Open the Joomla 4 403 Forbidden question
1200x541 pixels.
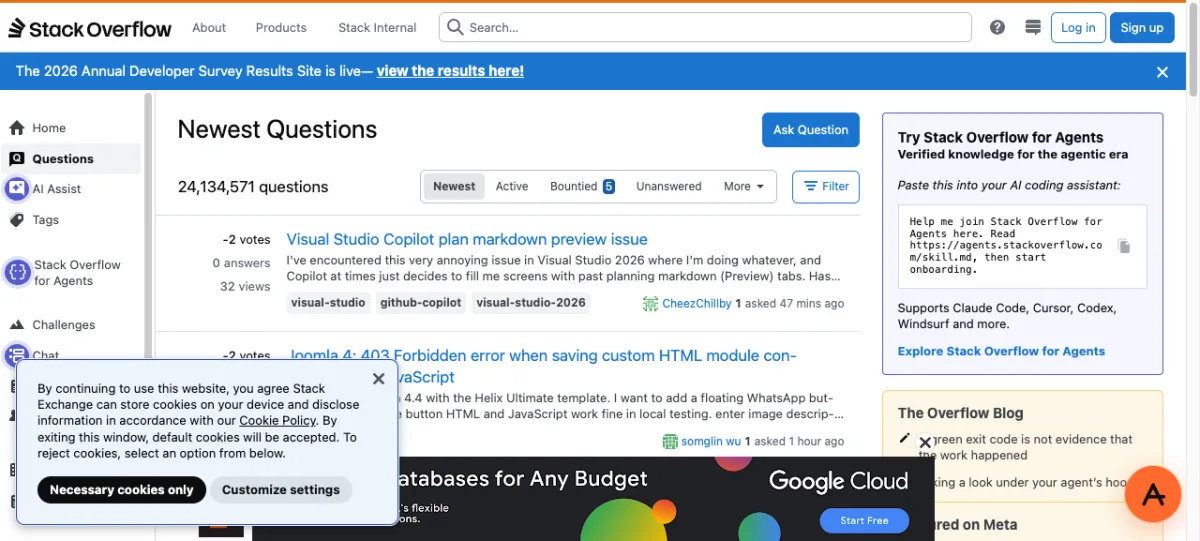coord(541,366)
